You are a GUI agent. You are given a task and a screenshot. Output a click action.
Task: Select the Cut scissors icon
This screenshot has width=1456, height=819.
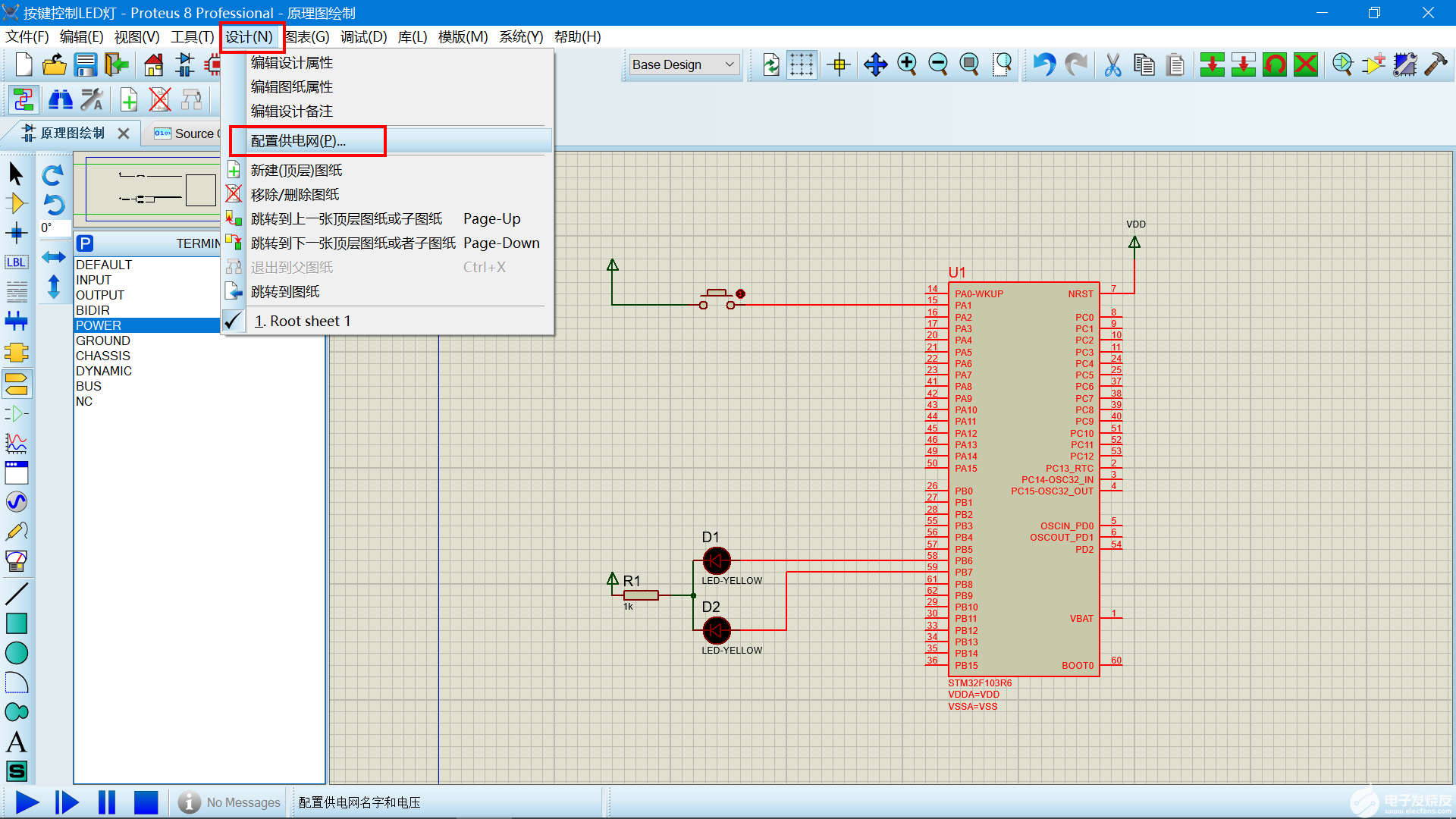[x=1112, y=65]
